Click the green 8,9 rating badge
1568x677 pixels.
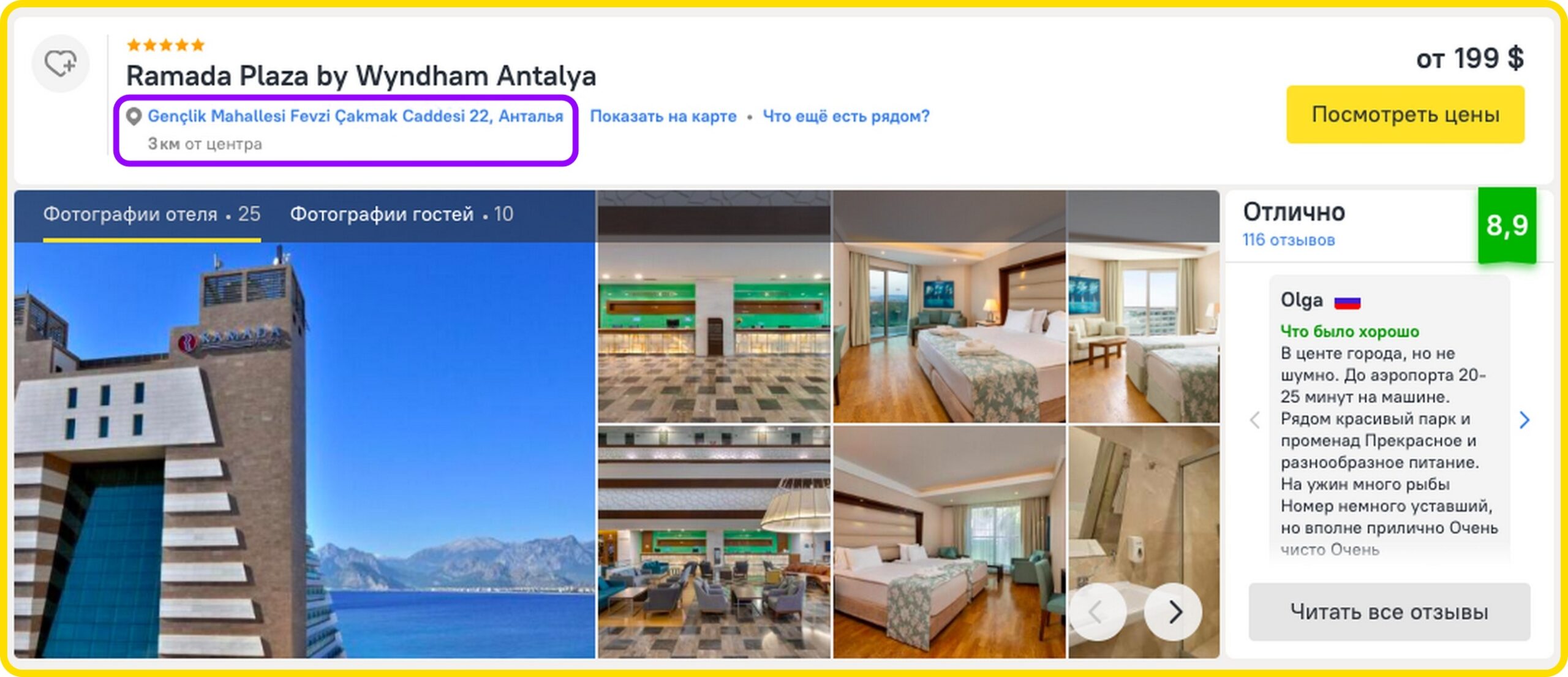[1507, 225]
